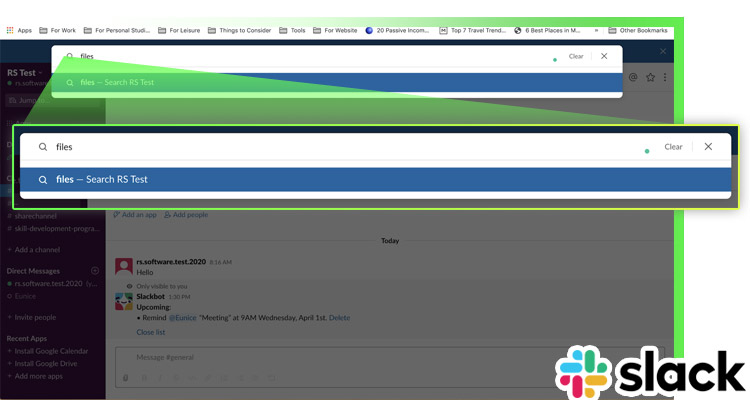The height and width of the screenshot is (400, 750).
Task: Click Add people under channel header
Action: click(186, 215)
